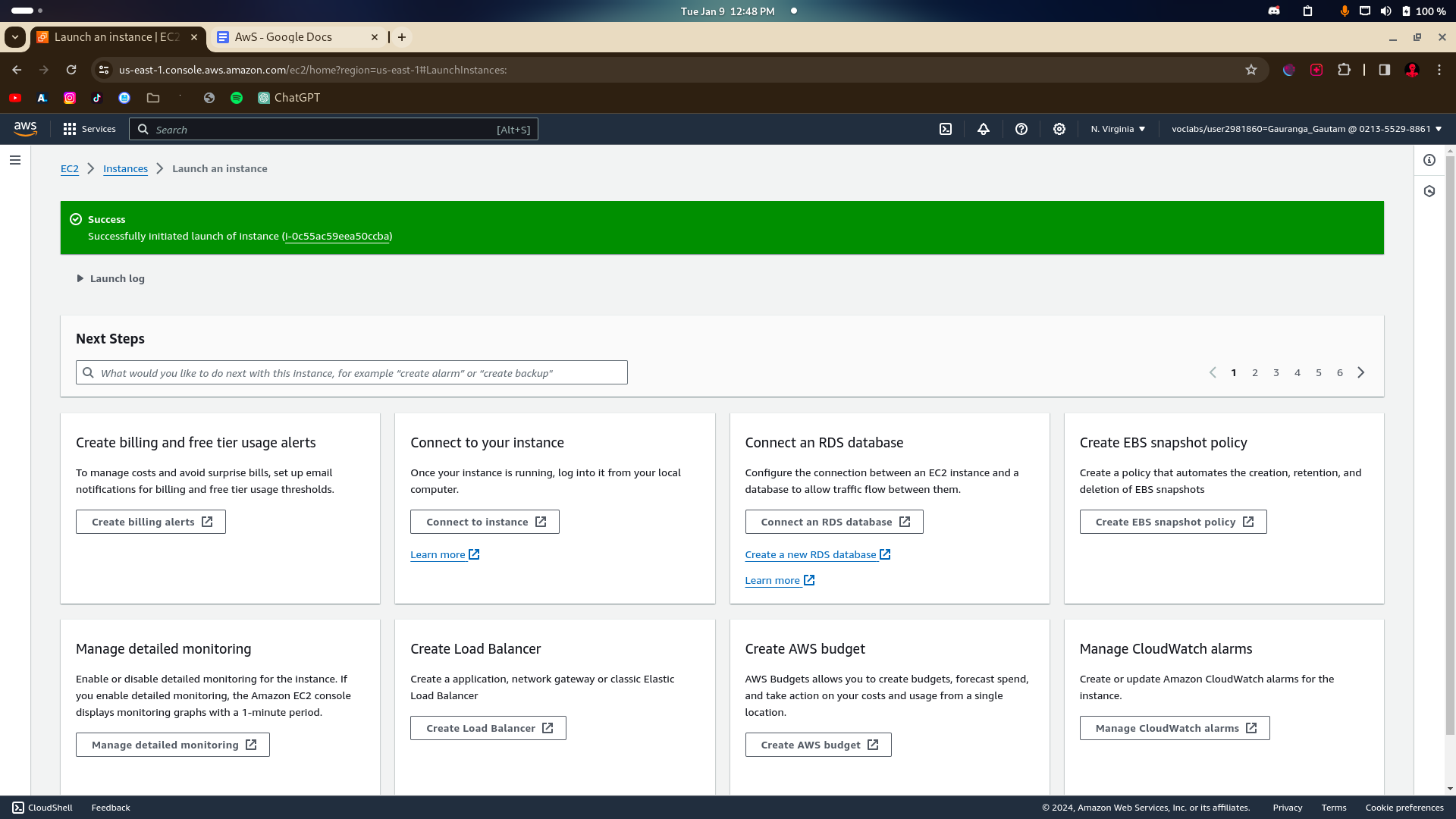This screenshot has width=1456, height=819.
Task: Open the notifications bell icon
Action: [984, 129]
